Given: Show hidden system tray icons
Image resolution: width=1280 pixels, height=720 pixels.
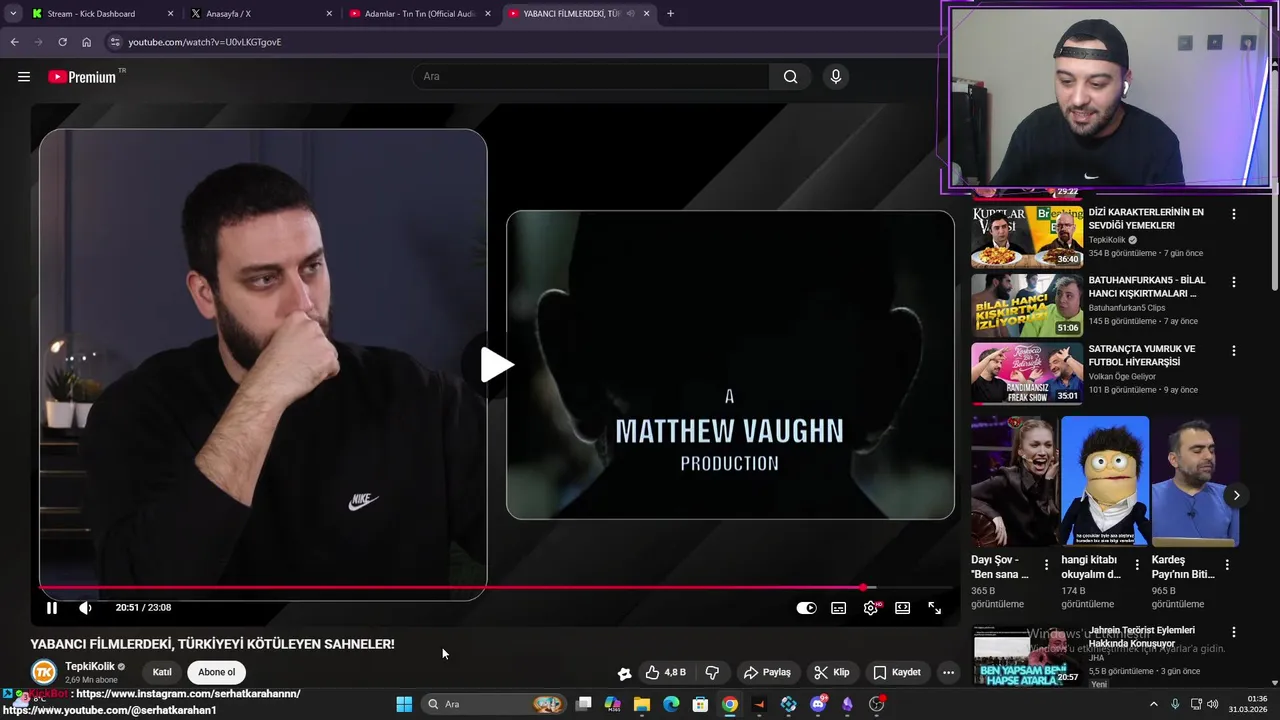Looking at the screenshot, I should 1153,704.
